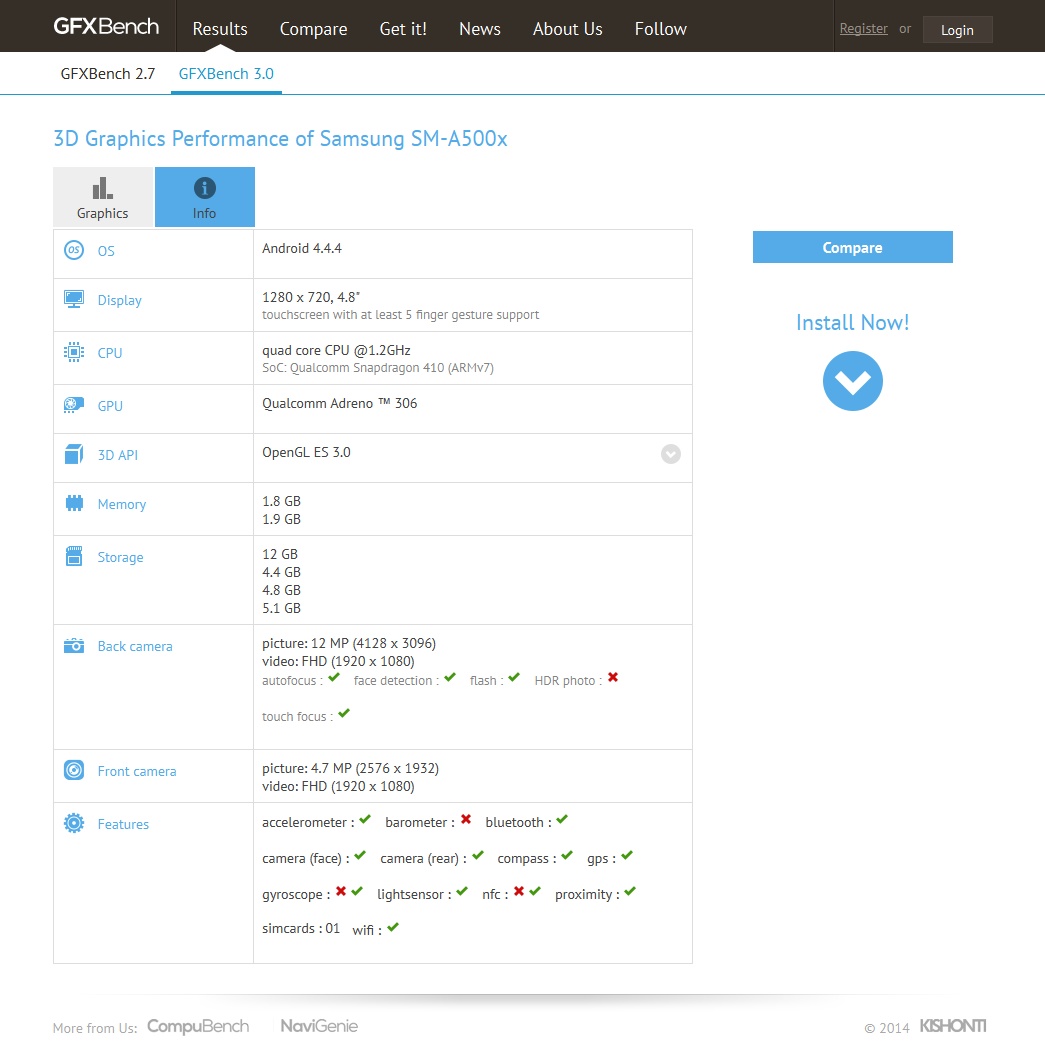Click the check mark beside wifi
1045x1048 pixels.
(393, 927)
